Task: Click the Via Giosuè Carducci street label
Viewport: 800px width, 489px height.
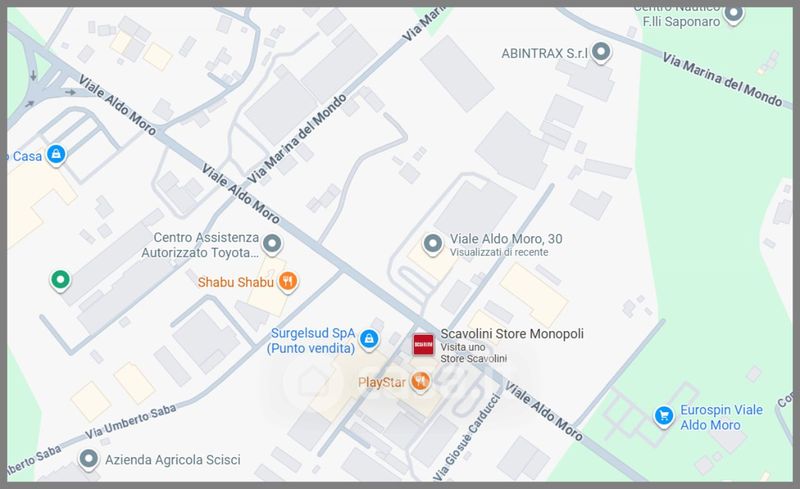Action: click(467, 437)
